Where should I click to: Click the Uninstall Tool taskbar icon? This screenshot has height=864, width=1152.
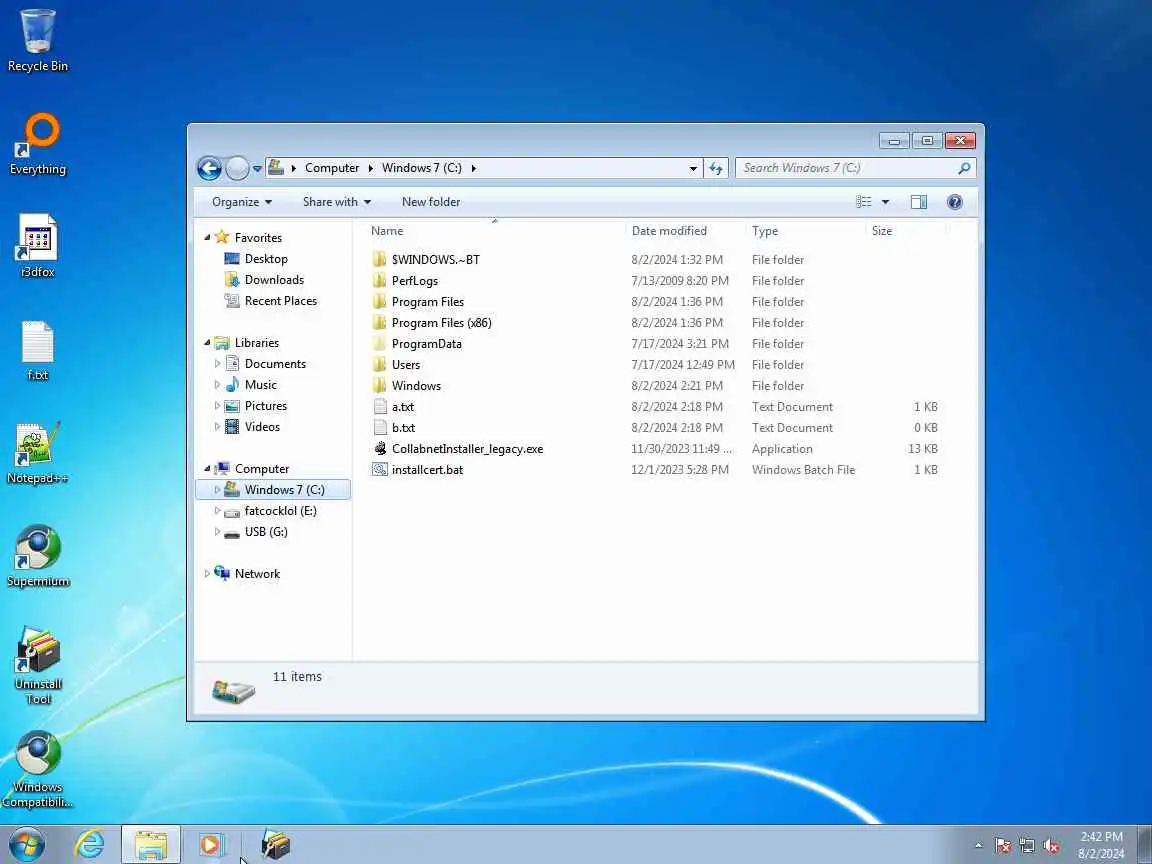tap(276, 845)
